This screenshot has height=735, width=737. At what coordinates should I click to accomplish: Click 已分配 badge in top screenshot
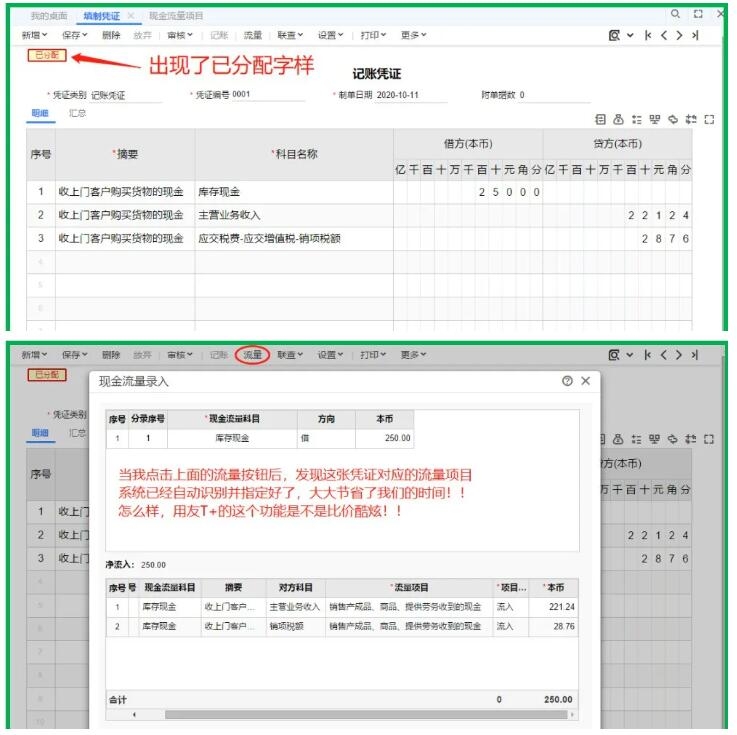click(47, 55)
